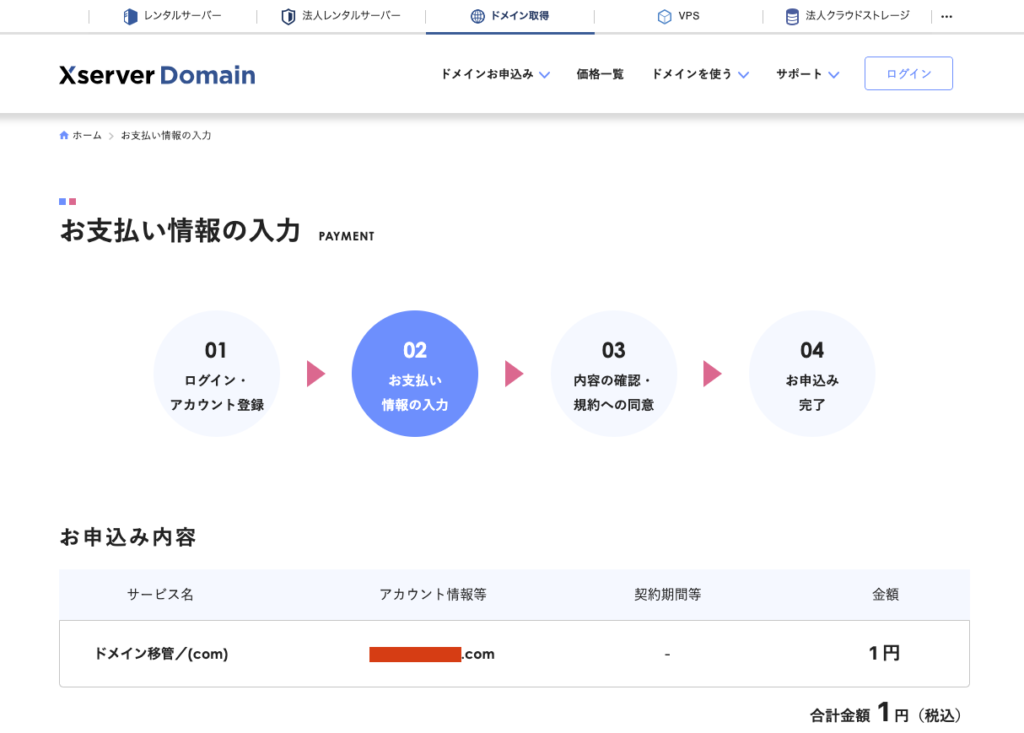Screen dimensions: 1024x733
Task: Click step 03 内容の確認・規約への同意 circle
Action: 613,374
